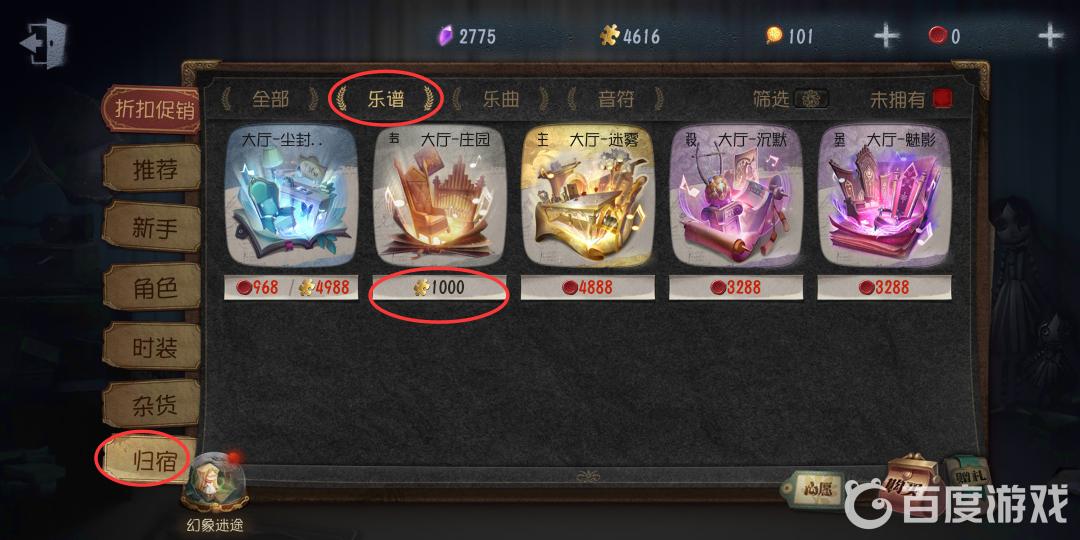The image size is (1080, 540).
Task: Open the 时装 sidebar category
Action: pos(153,346)
